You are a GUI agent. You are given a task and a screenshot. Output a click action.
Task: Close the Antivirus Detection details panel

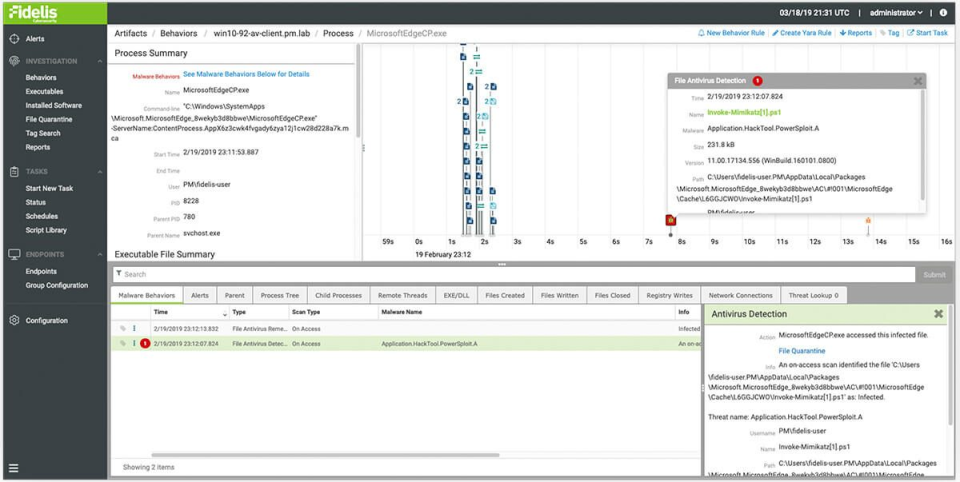pos(939,314)
